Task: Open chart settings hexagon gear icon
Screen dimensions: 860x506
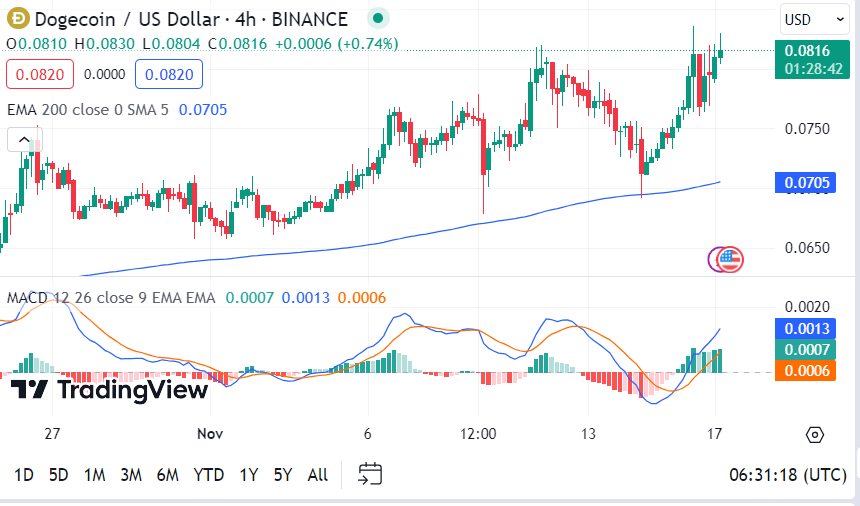Action: tap(814, 435)
